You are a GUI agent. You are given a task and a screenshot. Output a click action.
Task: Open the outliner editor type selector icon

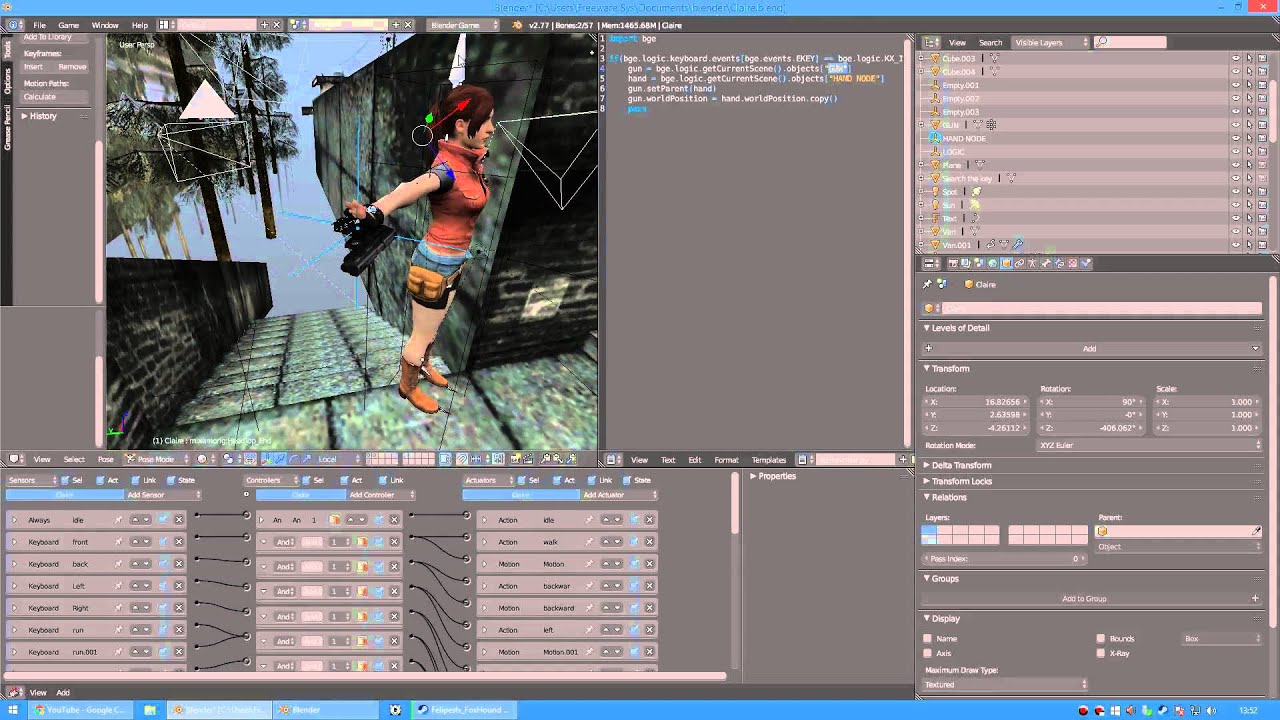click(x=931, y=42)
